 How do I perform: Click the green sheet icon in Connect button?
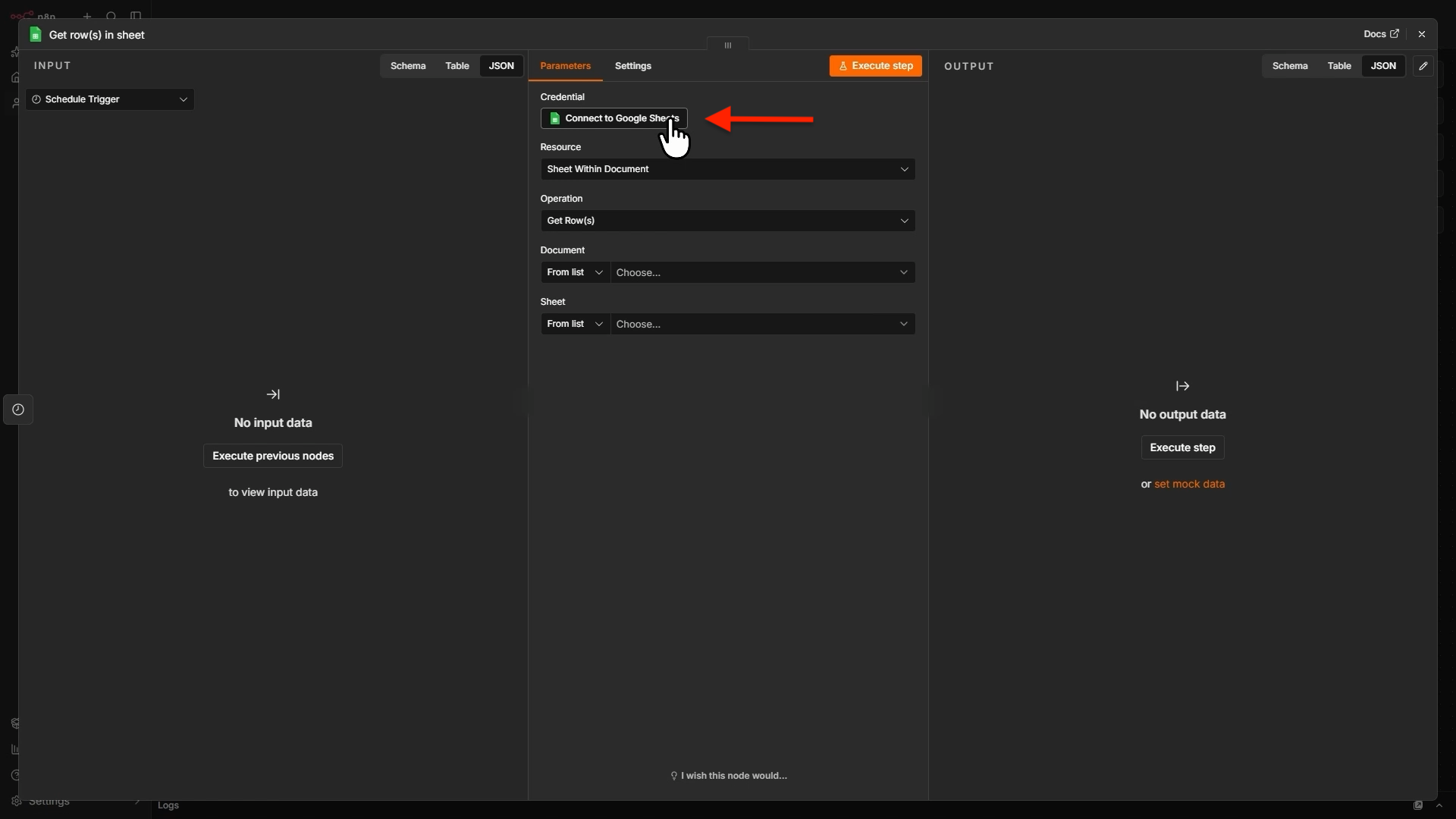pyautogui.click(x=554, y=118)
